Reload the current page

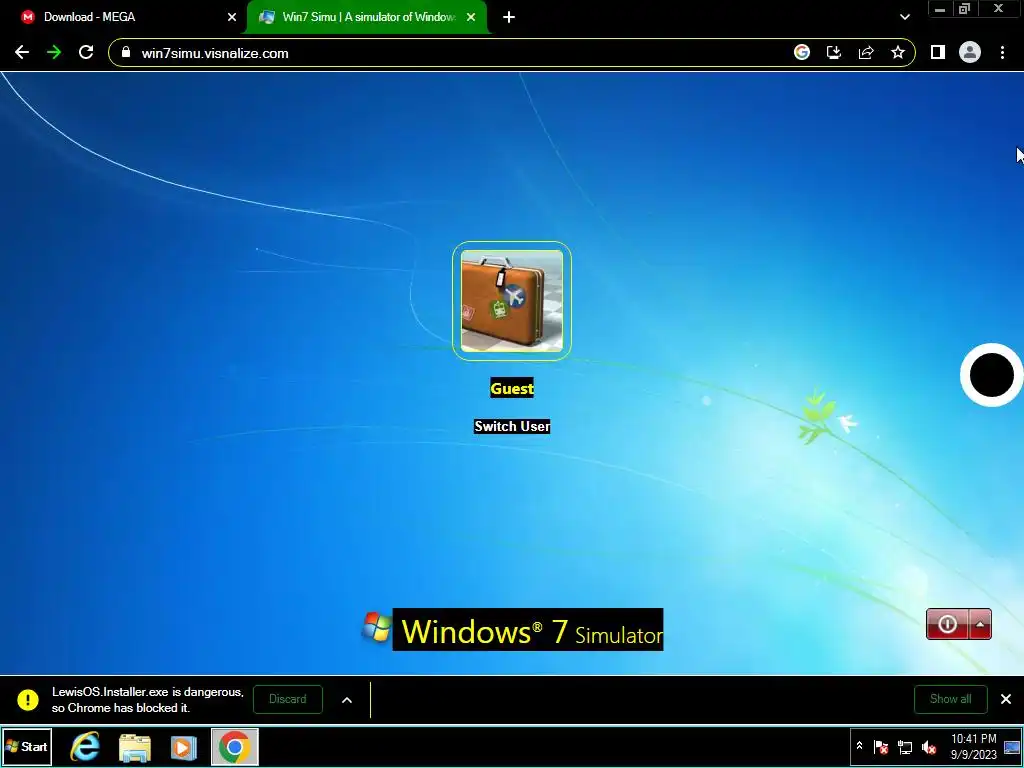click(86, 53)
